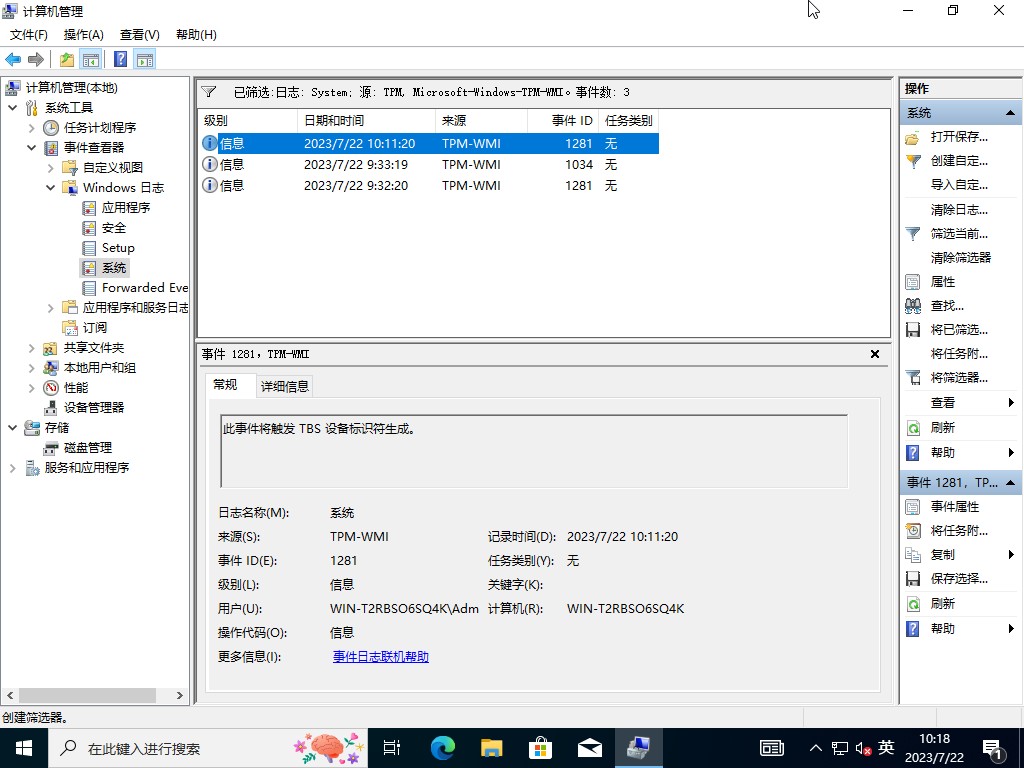
Task: Click 保存选择... action
Action: 959,579
